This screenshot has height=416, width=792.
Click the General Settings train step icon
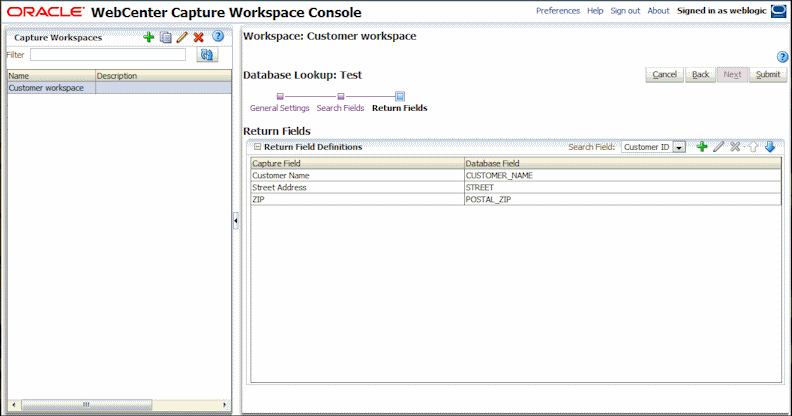(x=280, y=96)
